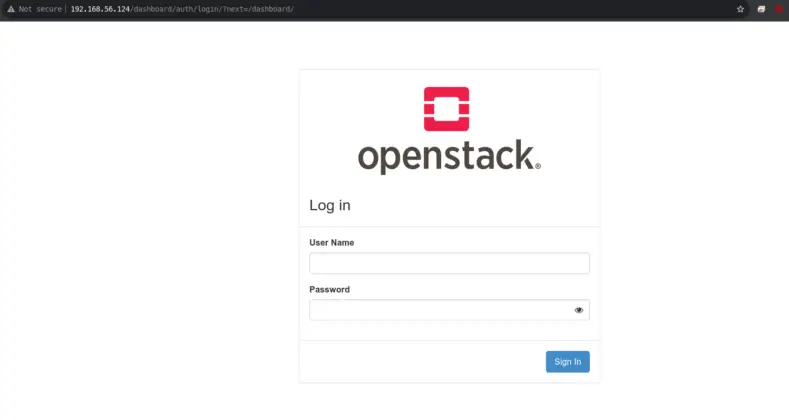789x420 pixels.
Task: Click the 'Password' label
Action: 330,289
